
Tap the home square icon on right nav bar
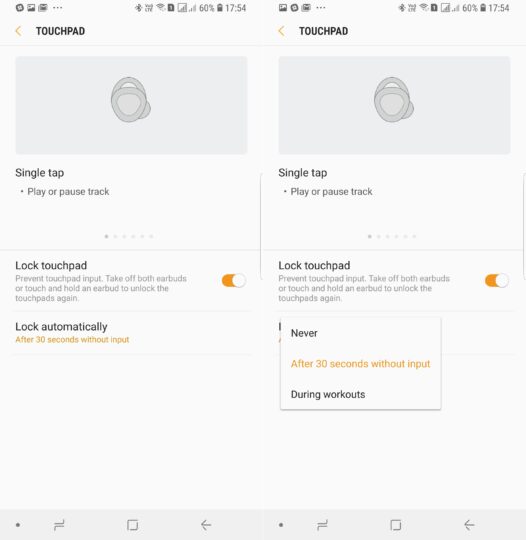(396, 525)
